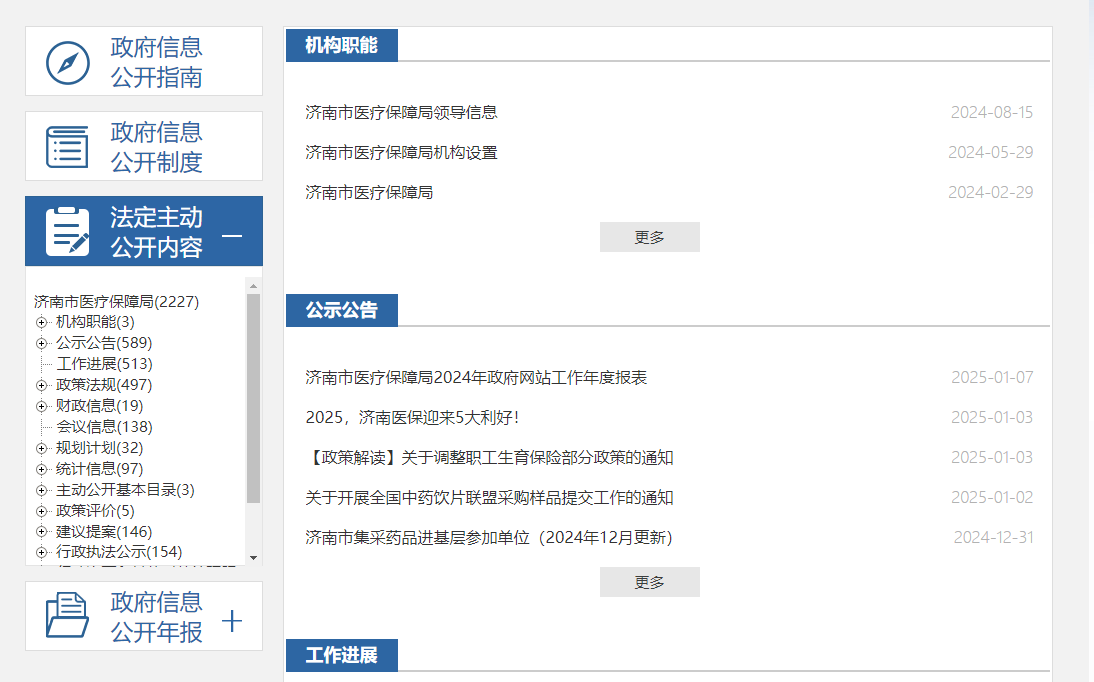Image resolution: width=1094 pixels, height=682 pixels.
Task: Click the 更多 button under 公示公告
Action: (x=649, y=582)
